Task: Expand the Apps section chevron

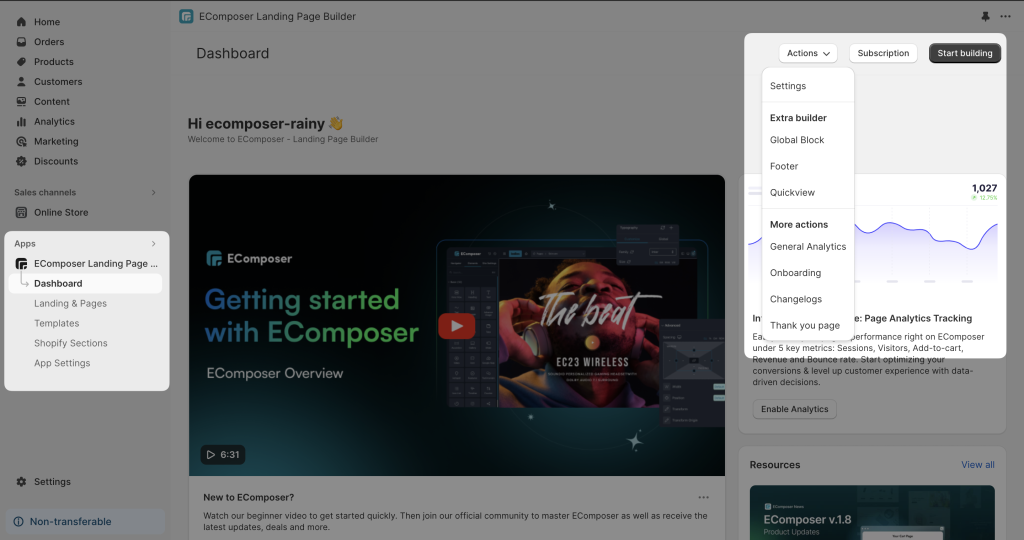Action: tap(153, 244)
